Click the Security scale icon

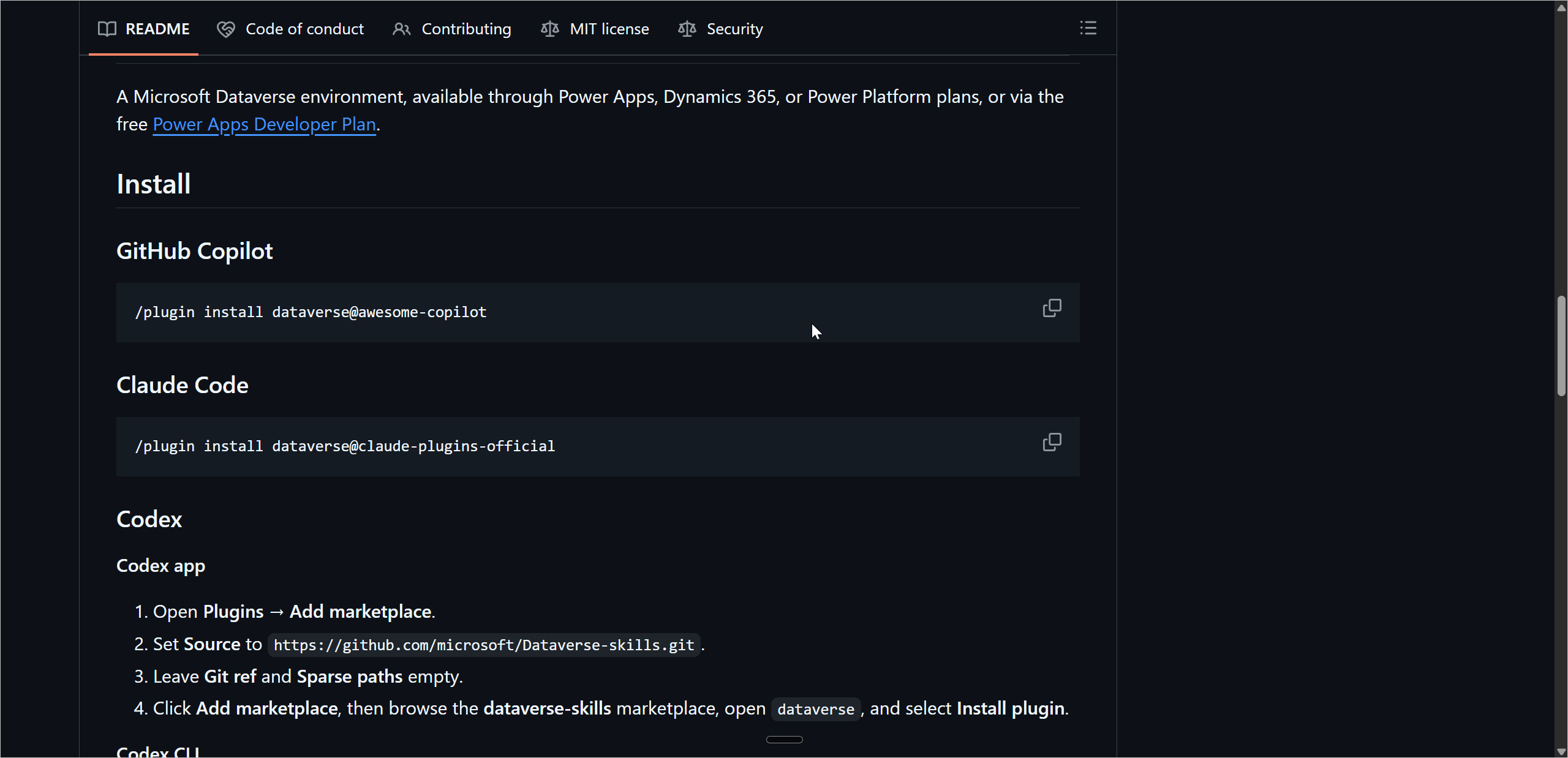tap(687, 29)
